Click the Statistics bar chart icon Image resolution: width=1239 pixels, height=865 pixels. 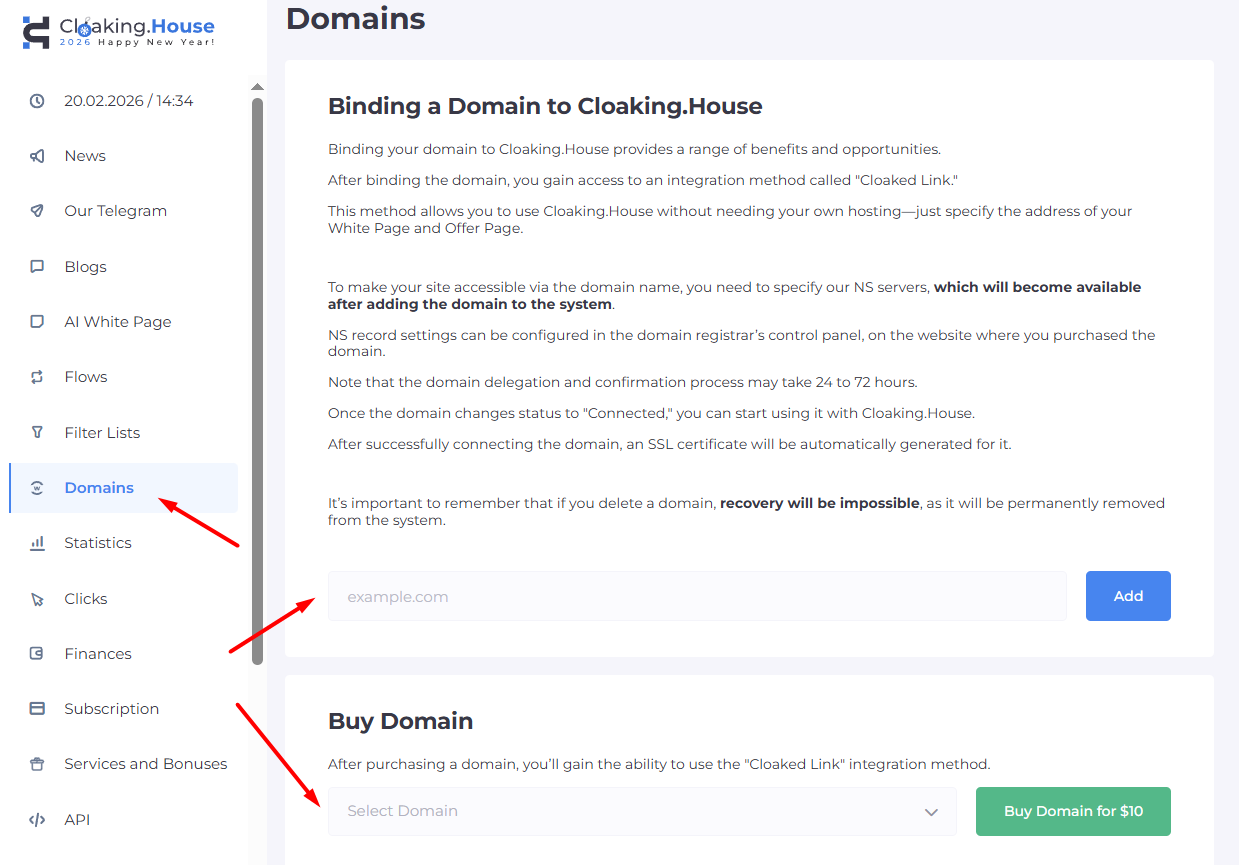pos(37,543)
